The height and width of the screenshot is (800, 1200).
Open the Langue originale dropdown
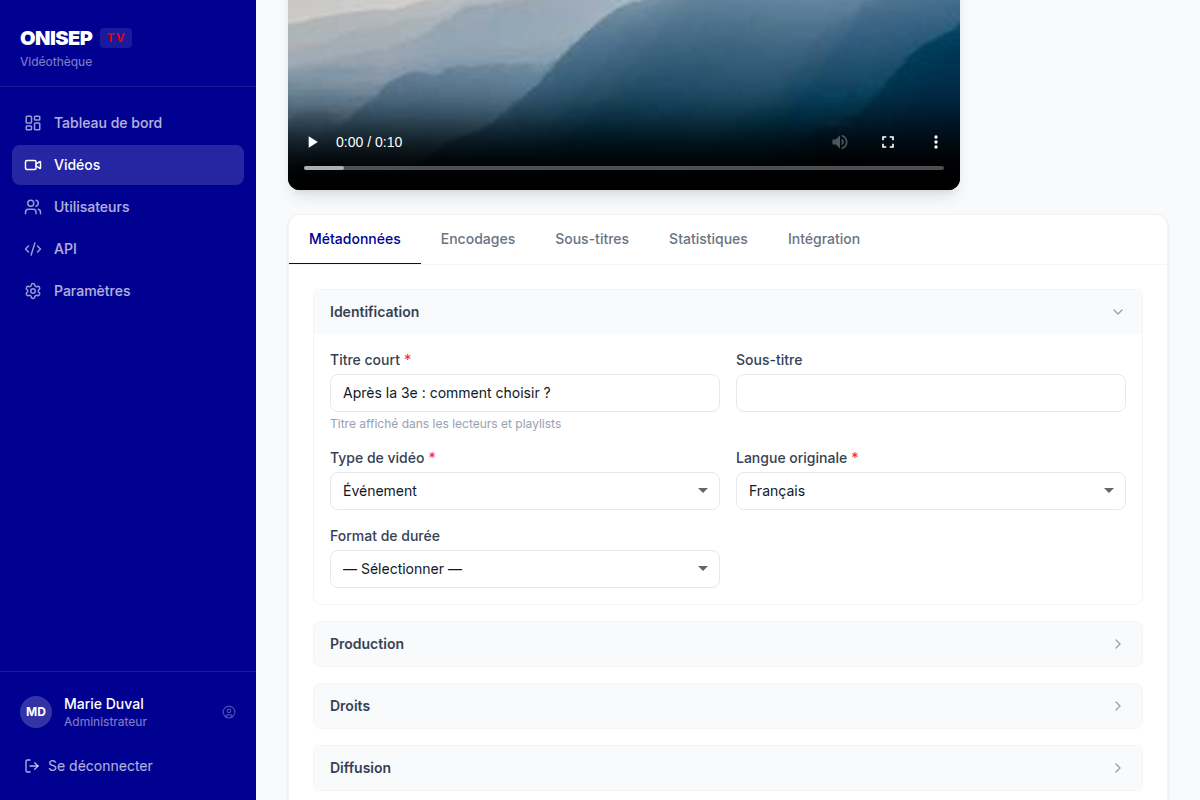tap(931, 491)
